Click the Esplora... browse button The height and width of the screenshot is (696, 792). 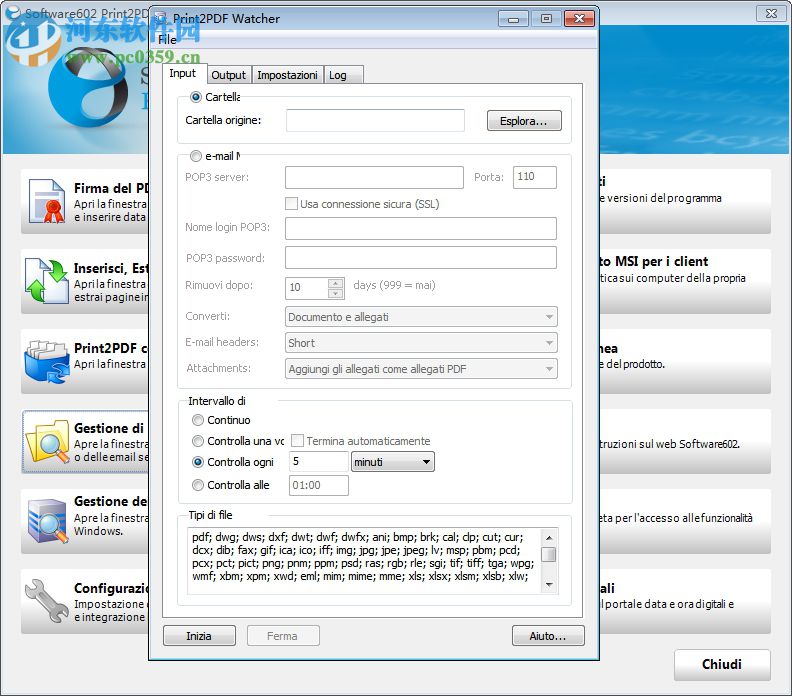click(x=524, y=121)
